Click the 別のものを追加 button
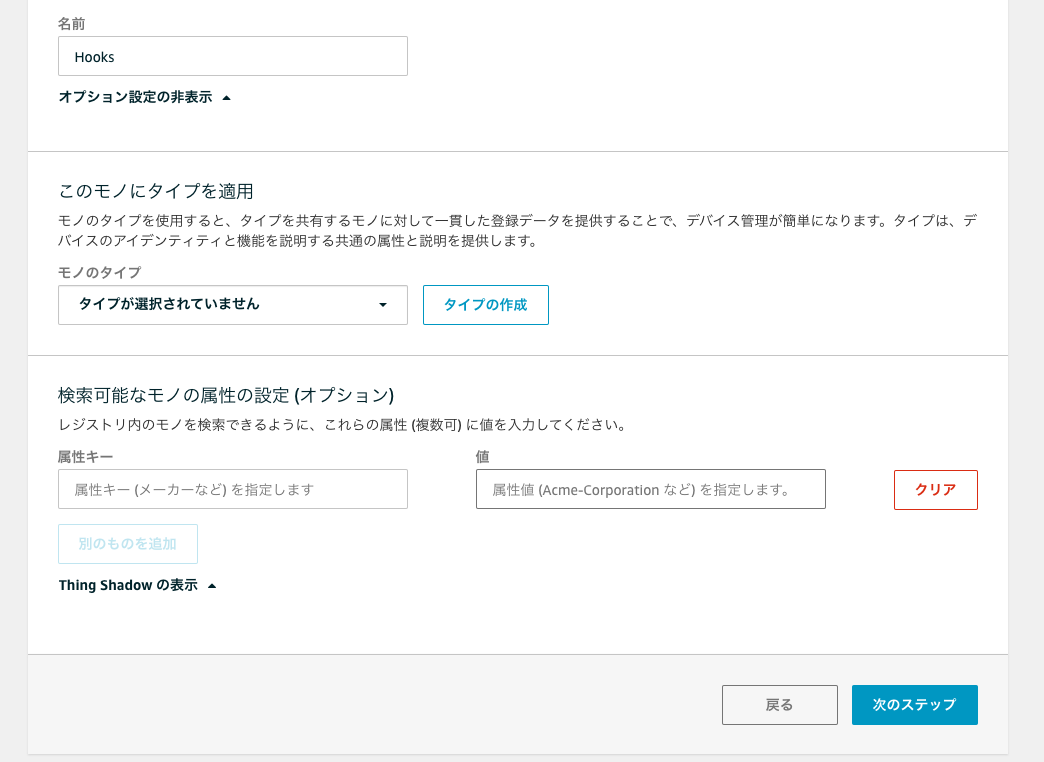 [x=127, y=544]
